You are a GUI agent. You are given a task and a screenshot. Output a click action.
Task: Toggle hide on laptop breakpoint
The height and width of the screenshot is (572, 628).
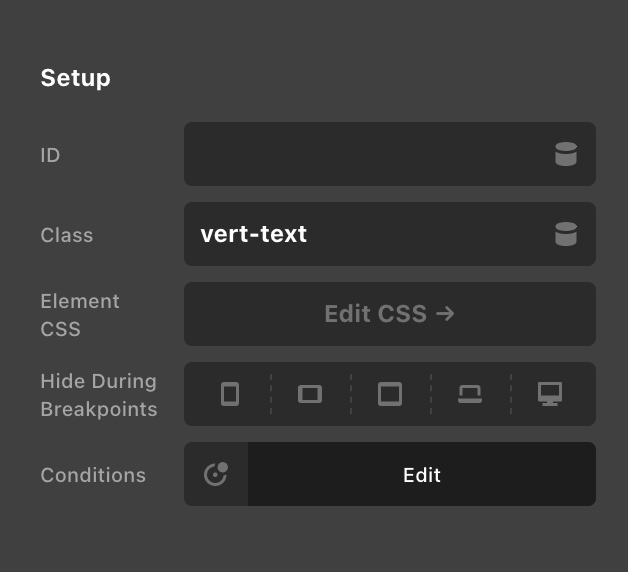click(x=470, y=394)
